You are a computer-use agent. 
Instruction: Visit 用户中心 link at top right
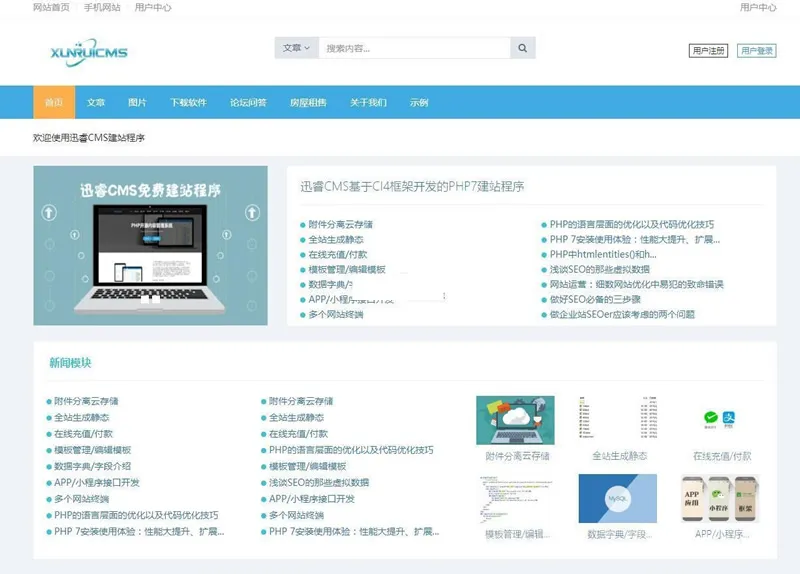click(x=758, y=7)
